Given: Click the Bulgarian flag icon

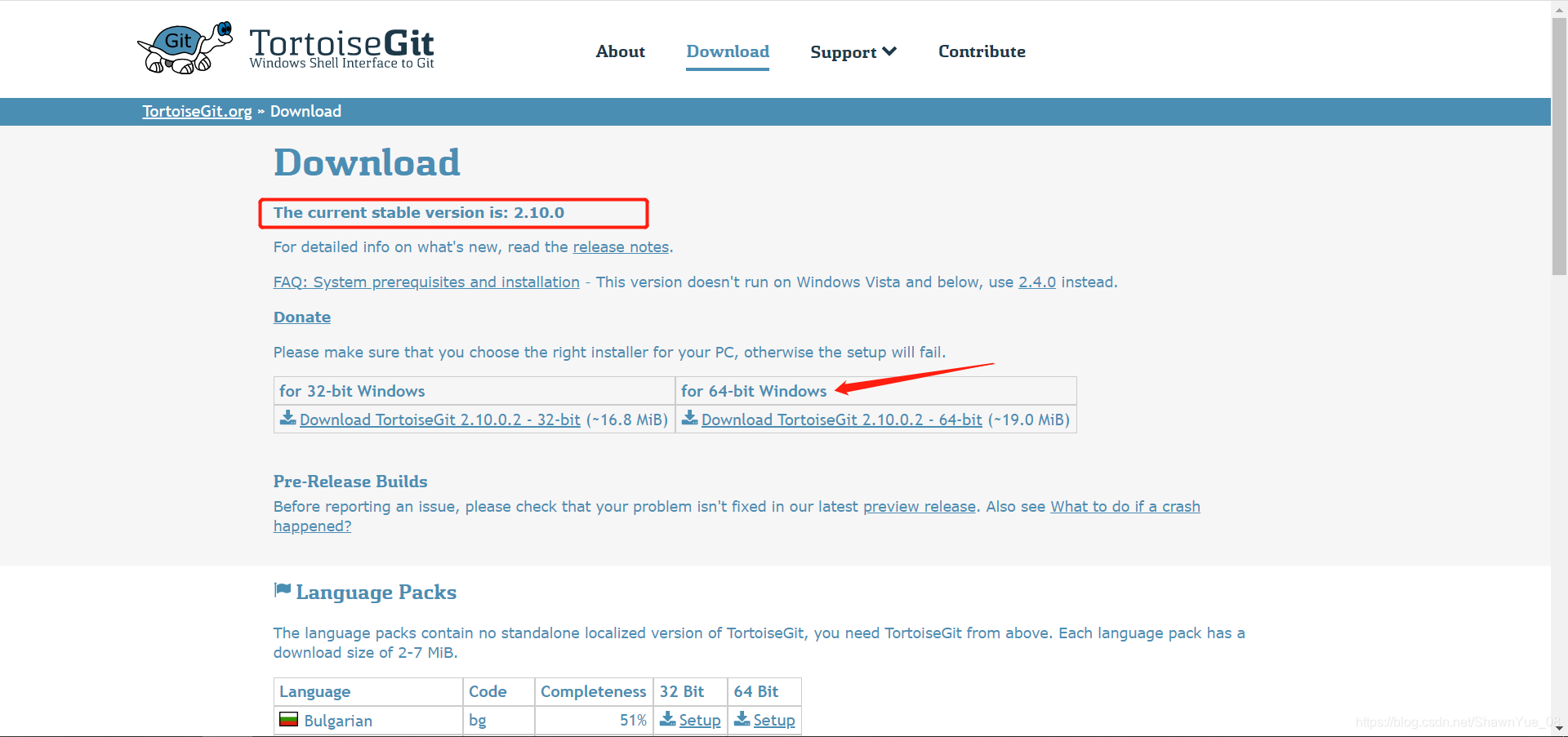Looking at the screenshot, I should [288, 719].
